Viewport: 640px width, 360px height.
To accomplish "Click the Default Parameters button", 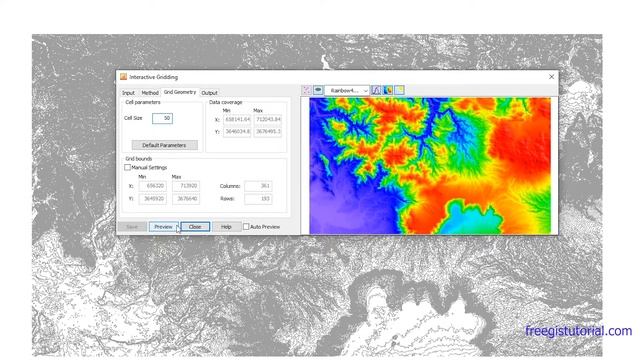I will tap(164, 145).
